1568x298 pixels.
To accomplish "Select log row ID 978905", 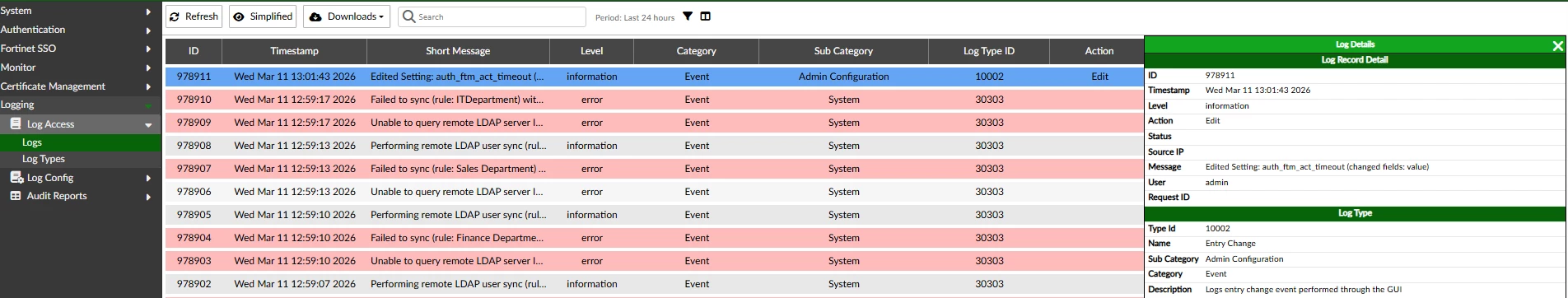I will [x=654, y=215].
